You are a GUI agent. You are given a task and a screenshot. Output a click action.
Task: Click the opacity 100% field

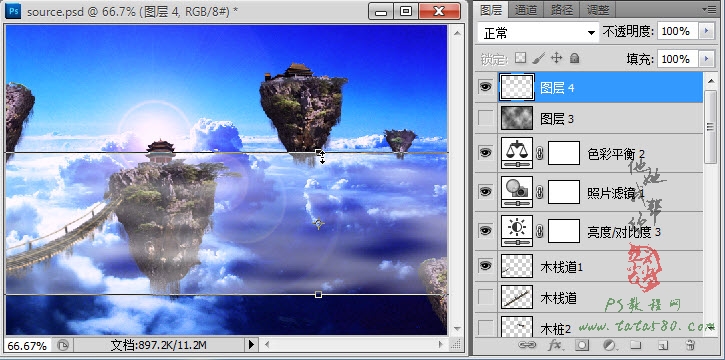pyautogui.click(x=678, y=31)
